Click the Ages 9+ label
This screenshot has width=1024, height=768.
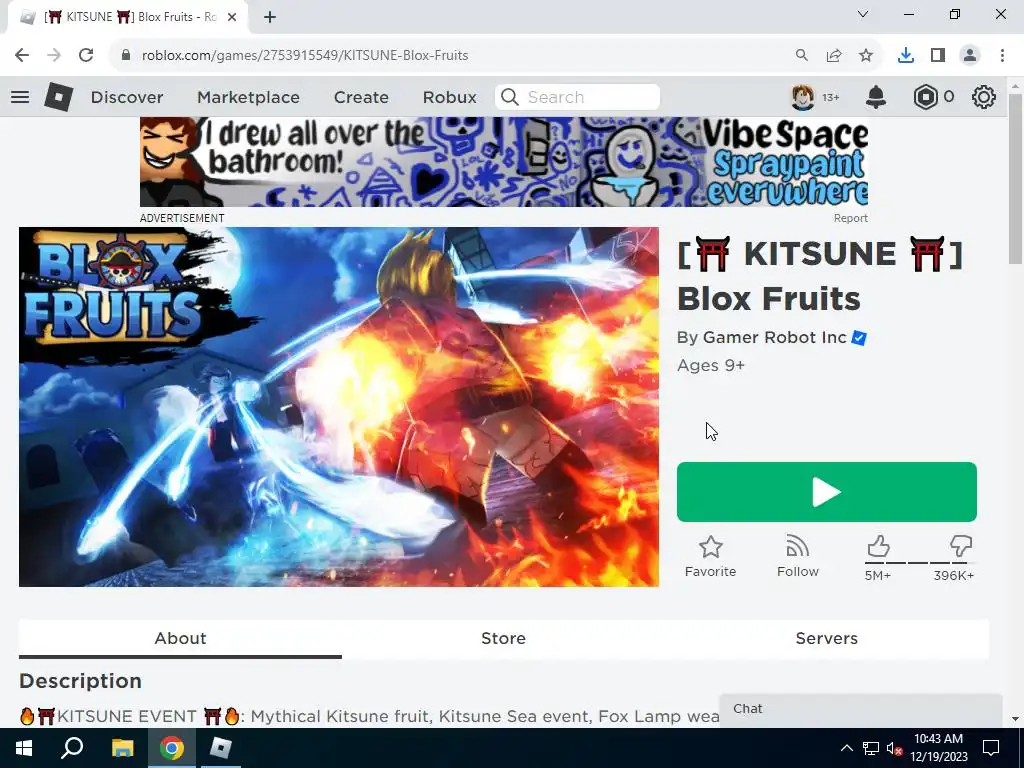711,365
